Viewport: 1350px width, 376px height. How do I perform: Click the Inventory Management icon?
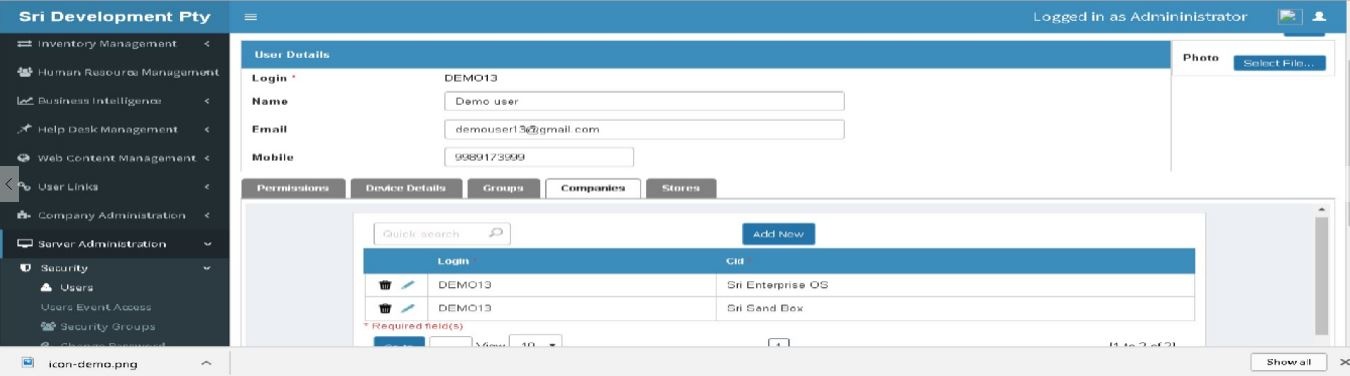point(24,43)
